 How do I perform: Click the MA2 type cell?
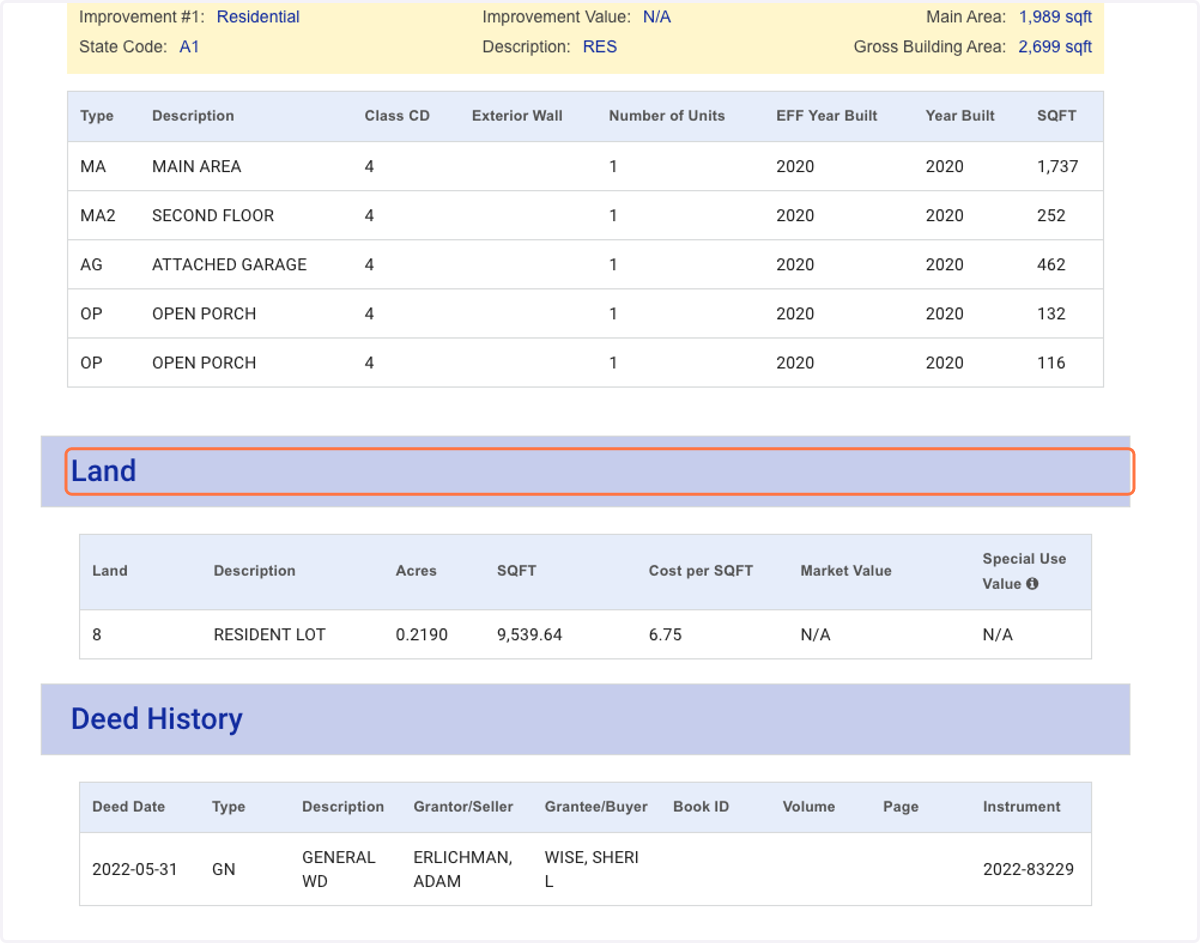point(98,216)
